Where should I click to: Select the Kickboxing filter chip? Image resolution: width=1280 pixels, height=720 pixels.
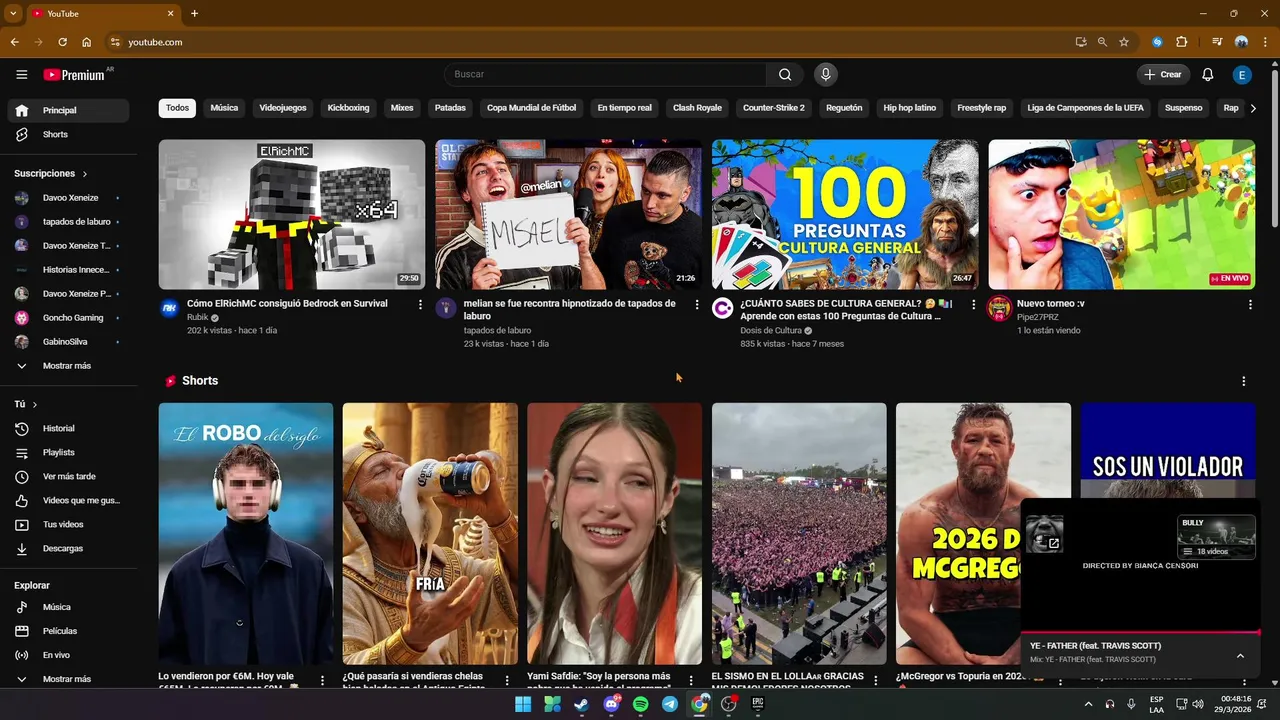(348, 108)
